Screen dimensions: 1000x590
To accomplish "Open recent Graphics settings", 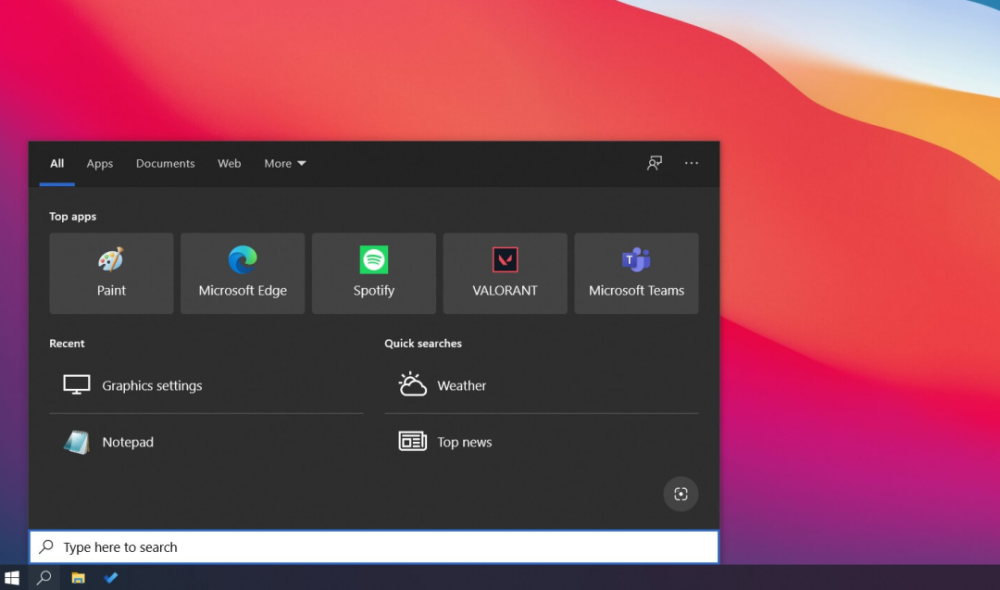I will point(206,385).
